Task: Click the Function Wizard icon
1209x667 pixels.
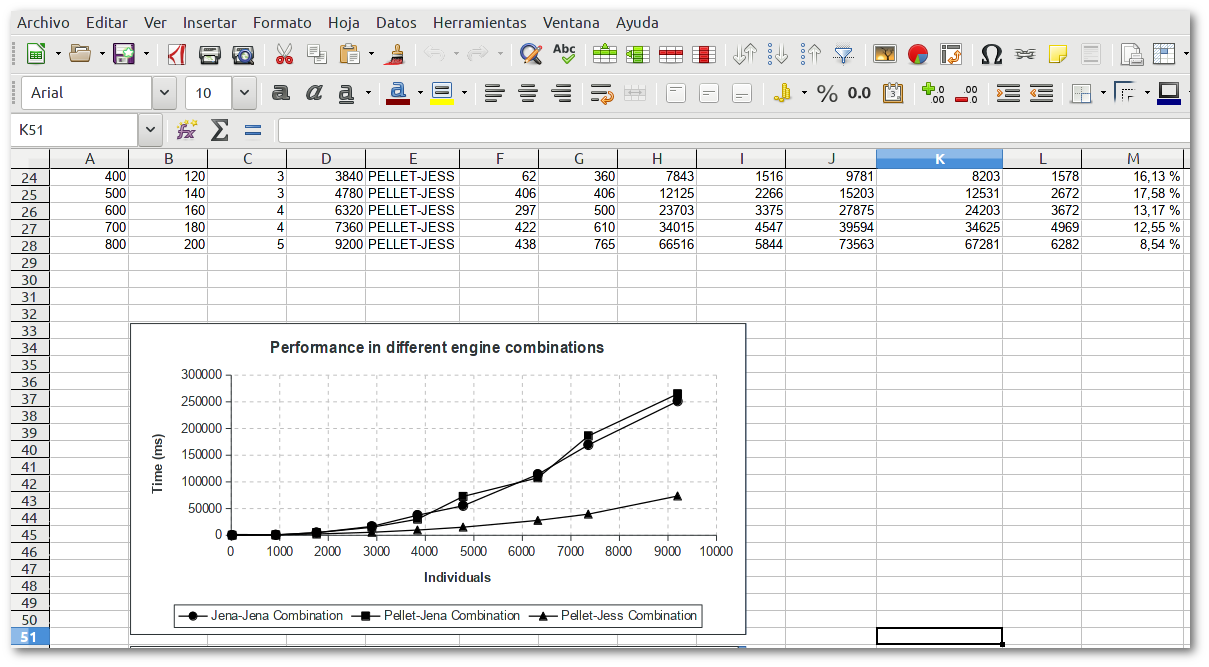Action: click(186, 129)
